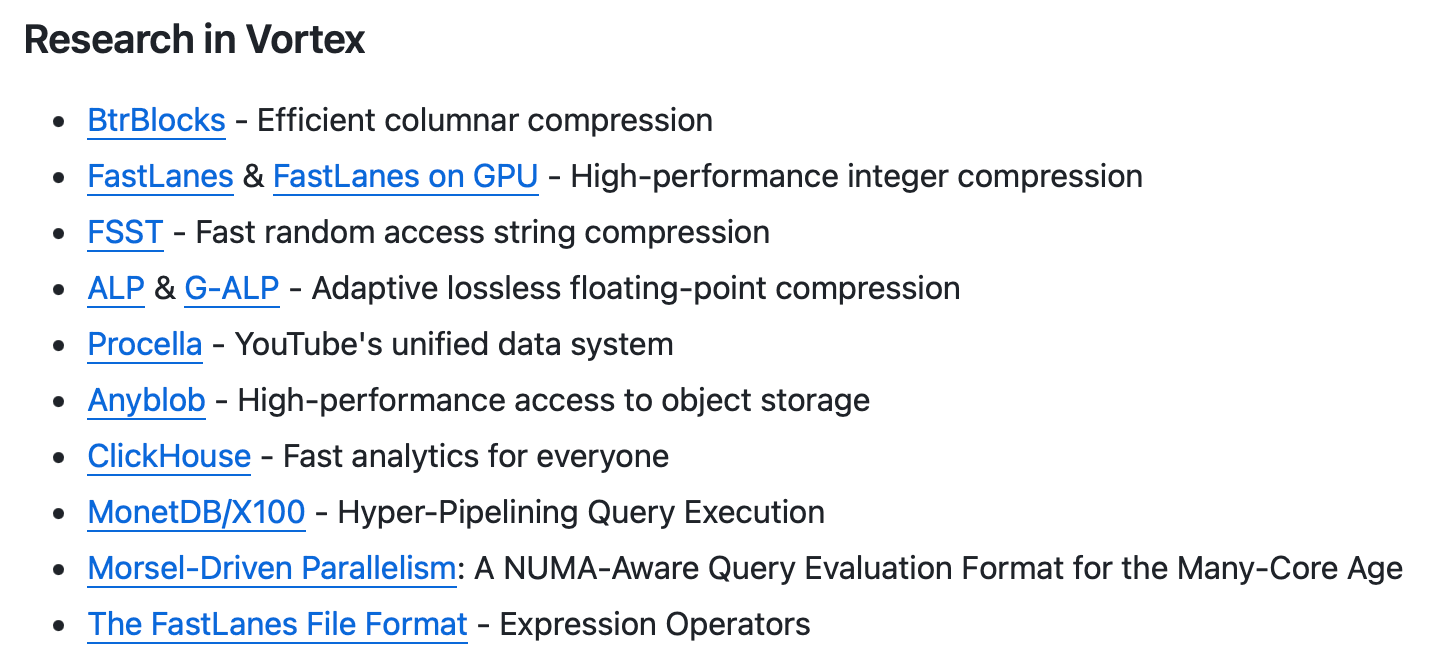This screenshot has height=672, width=1444.
Task: Click the Adaptive lossless floating-point compression text
Action: tap(636, 289)
